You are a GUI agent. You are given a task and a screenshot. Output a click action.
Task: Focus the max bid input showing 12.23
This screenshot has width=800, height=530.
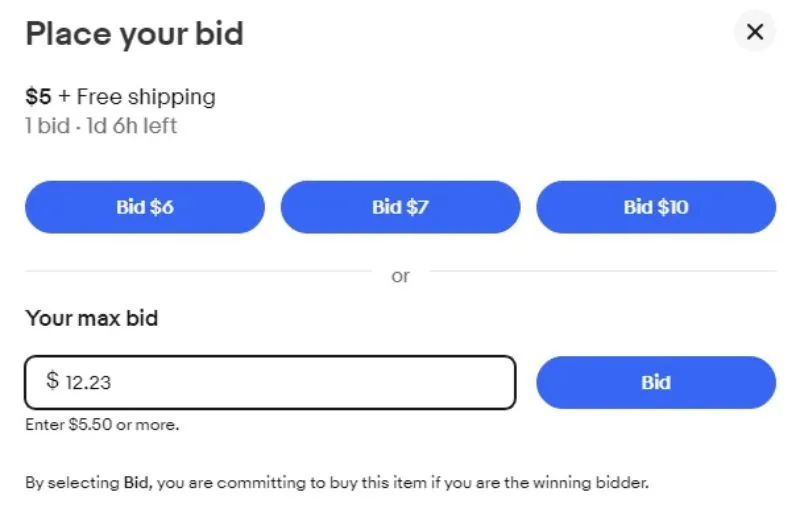click(280, 382)
